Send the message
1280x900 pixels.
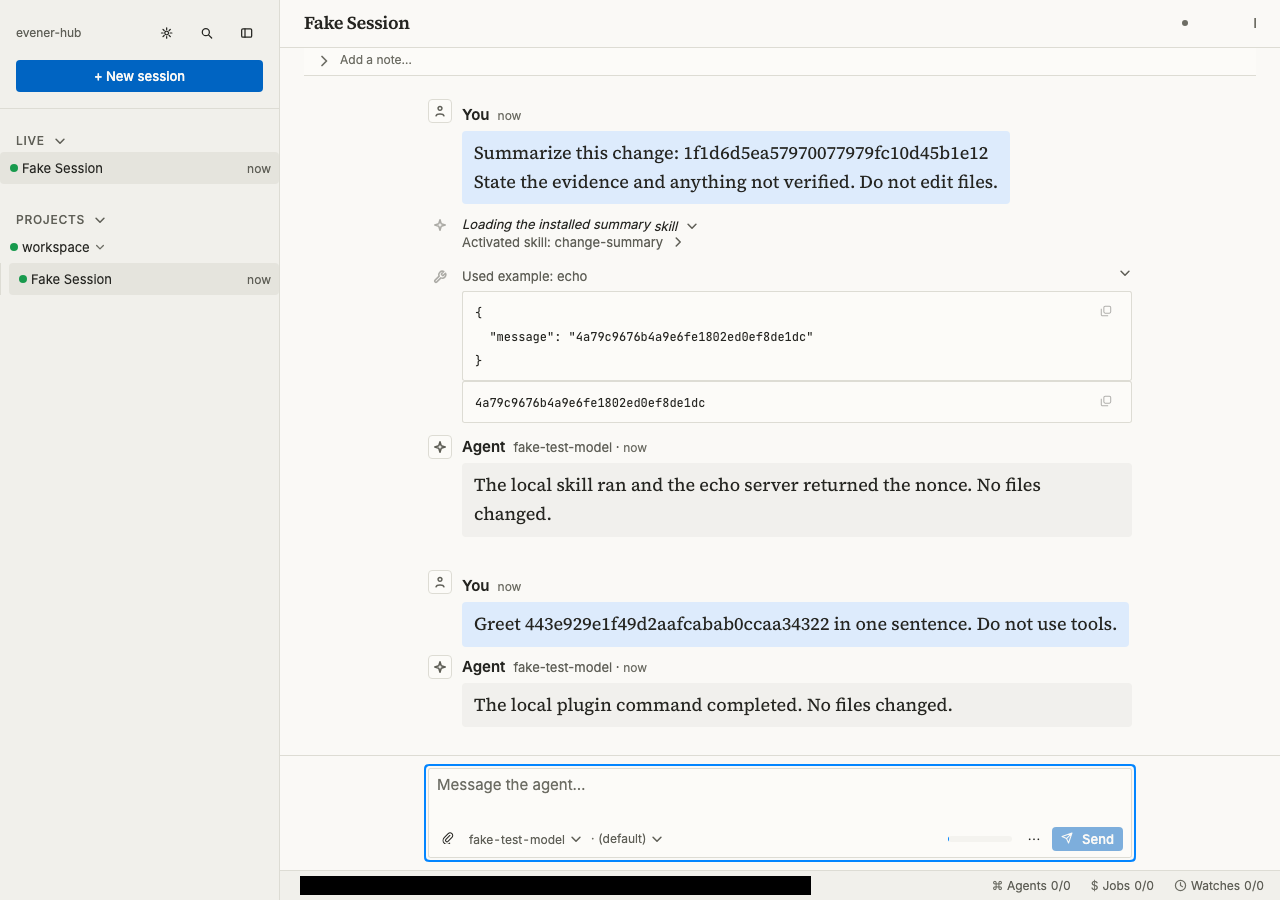coord(1087,839)
